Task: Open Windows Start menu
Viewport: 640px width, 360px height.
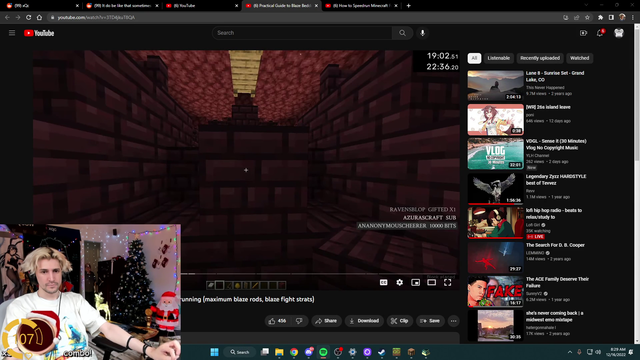Action: [x=214, y=352]
